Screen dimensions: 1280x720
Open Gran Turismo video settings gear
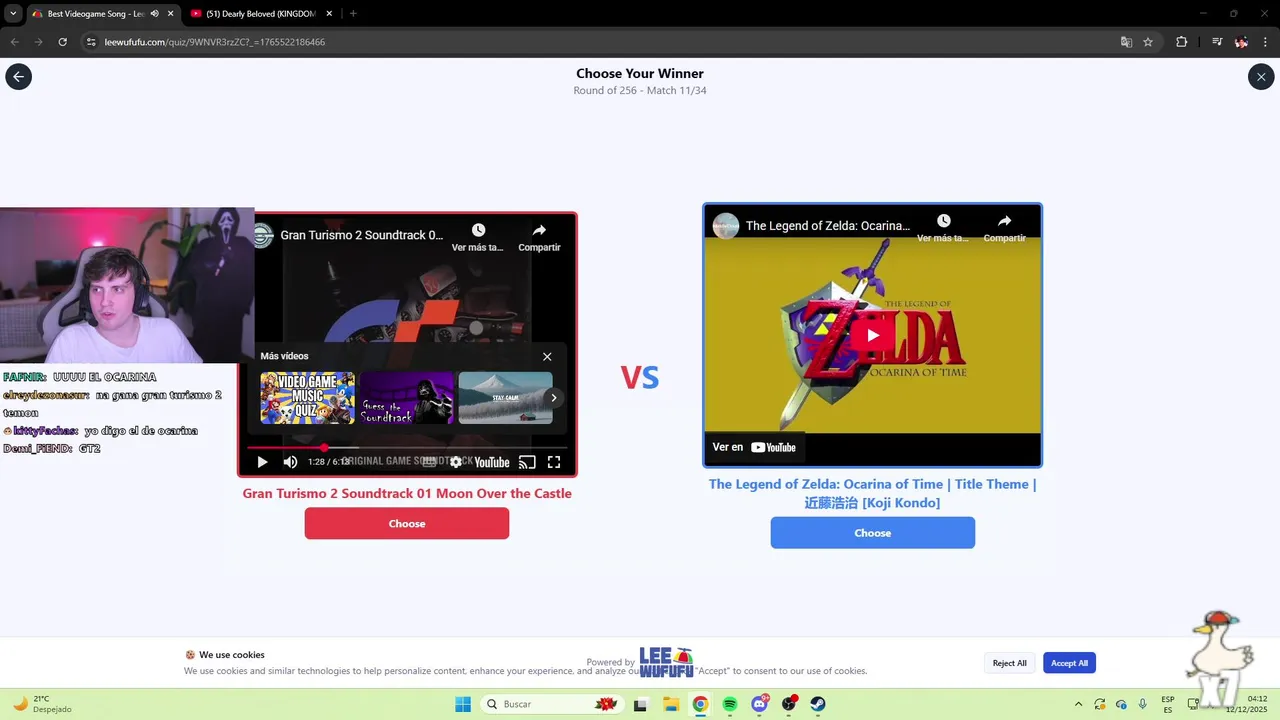456,462
